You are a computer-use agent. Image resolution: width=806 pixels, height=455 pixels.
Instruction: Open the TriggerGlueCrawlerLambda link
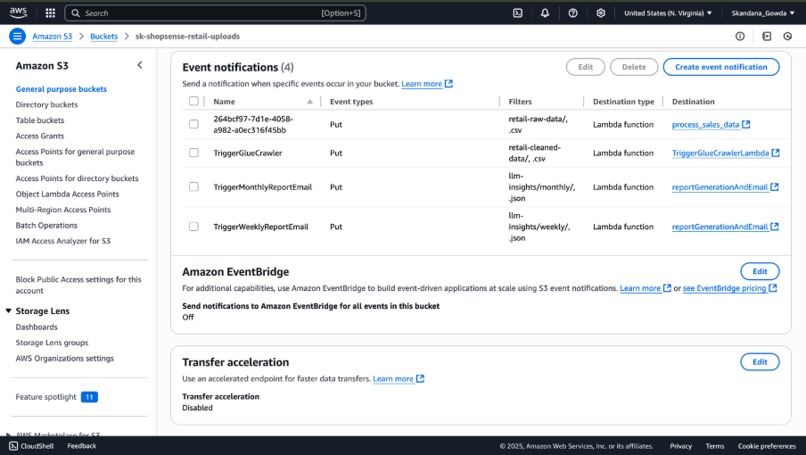720,153
